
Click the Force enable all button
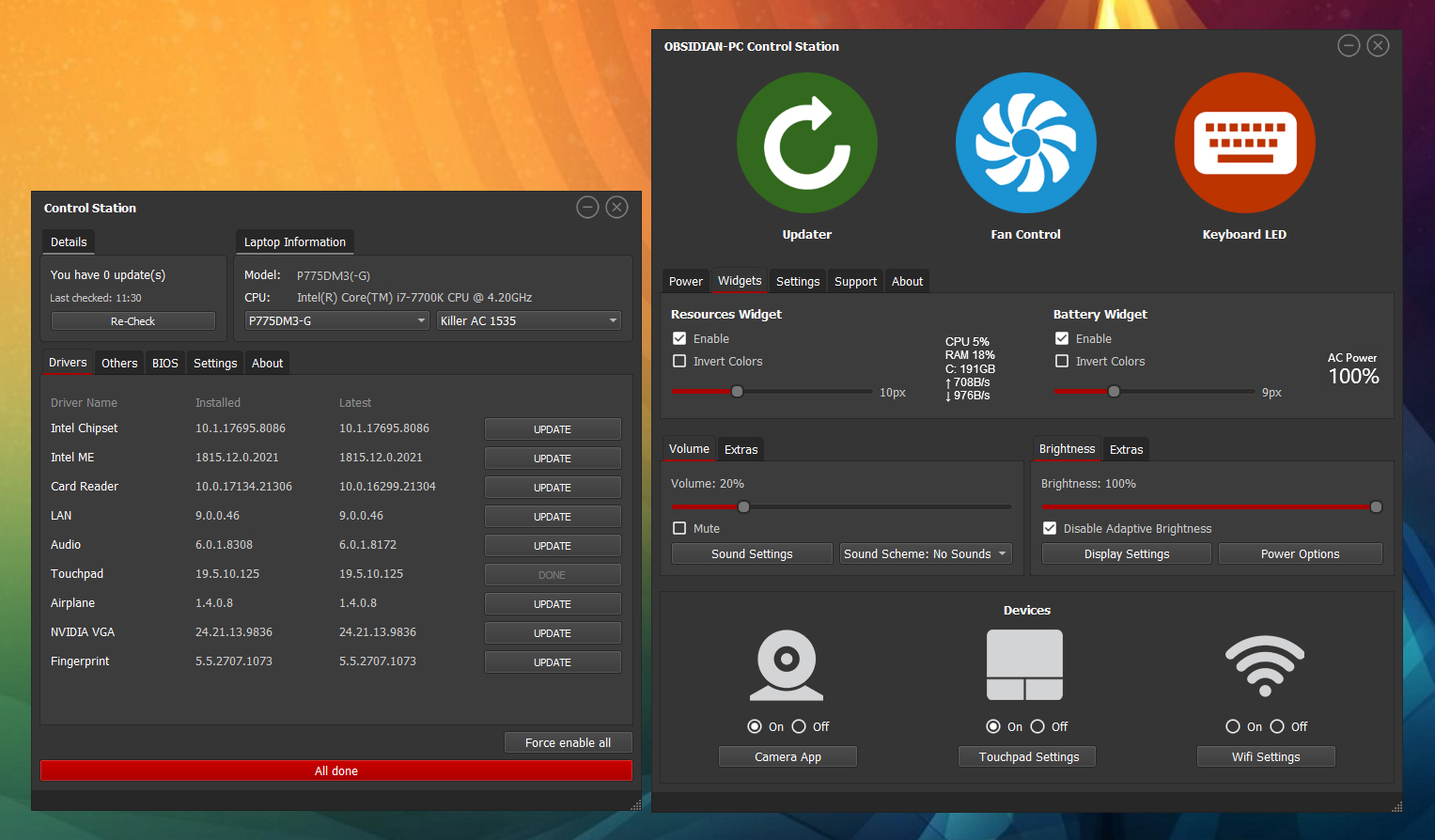(x=568, y=742)
